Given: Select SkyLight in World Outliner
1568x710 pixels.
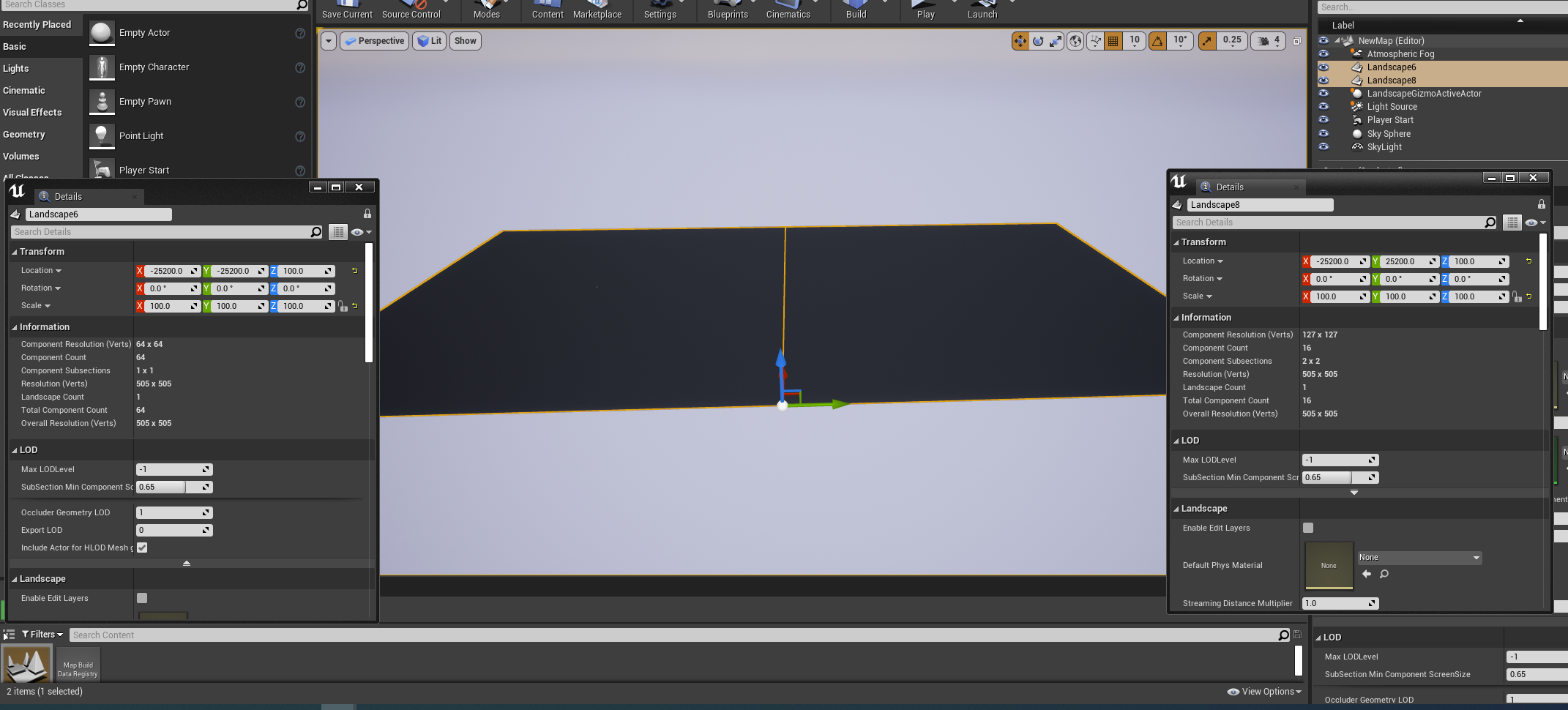Looking at the screenshot, I should coord(1384,147).
